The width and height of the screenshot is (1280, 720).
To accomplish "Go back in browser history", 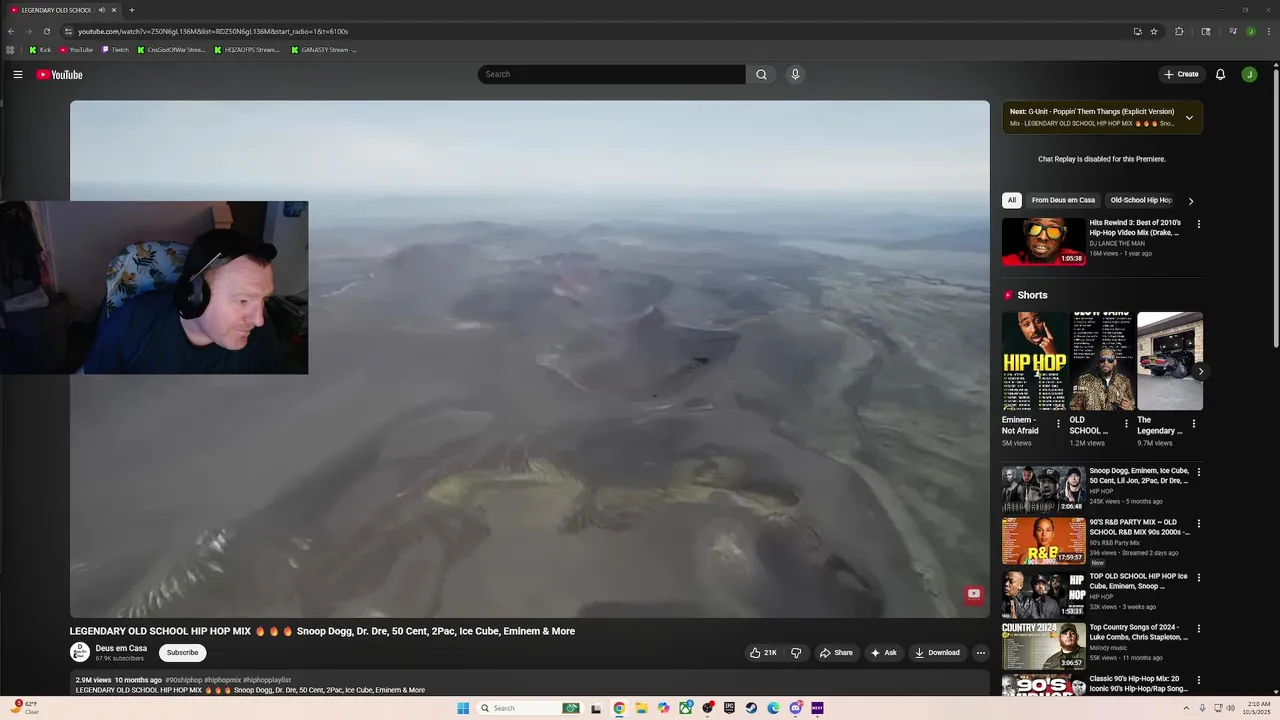I will click(11, 31).
